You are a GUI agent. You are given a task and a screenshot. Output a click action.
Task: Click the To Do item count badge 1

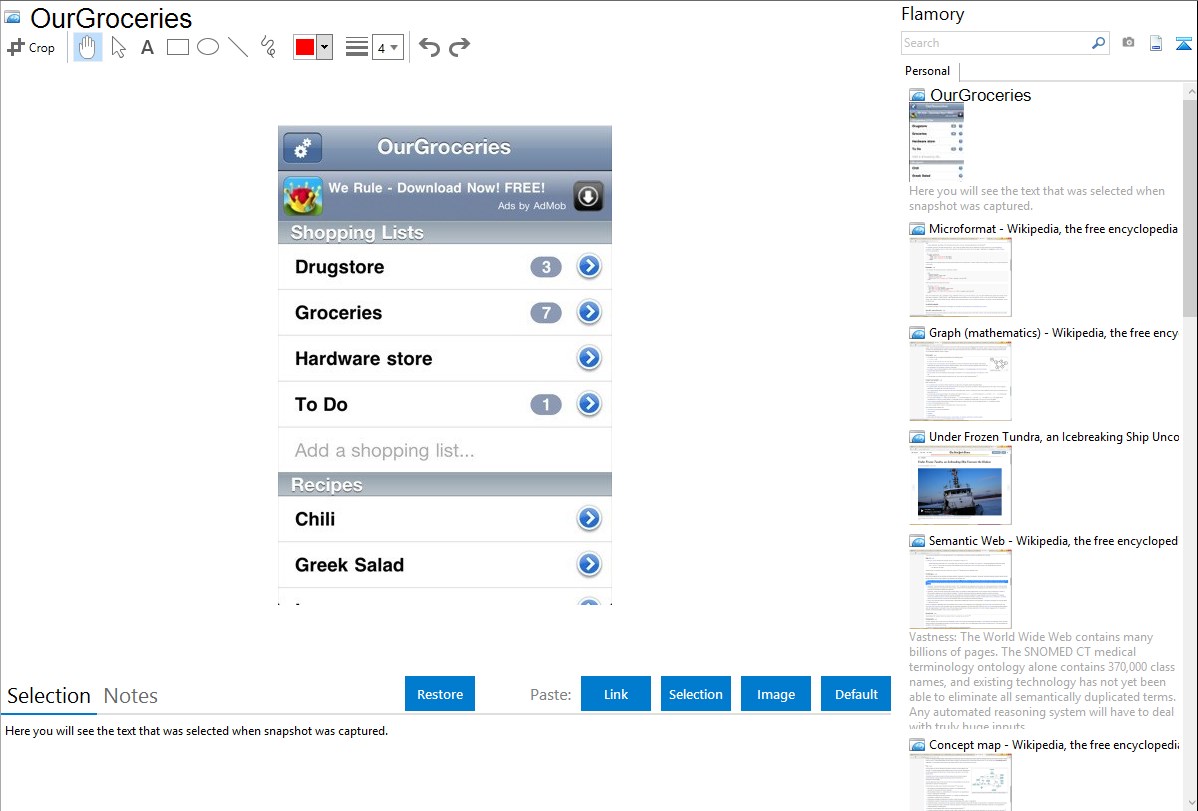[x=546, y=404]
